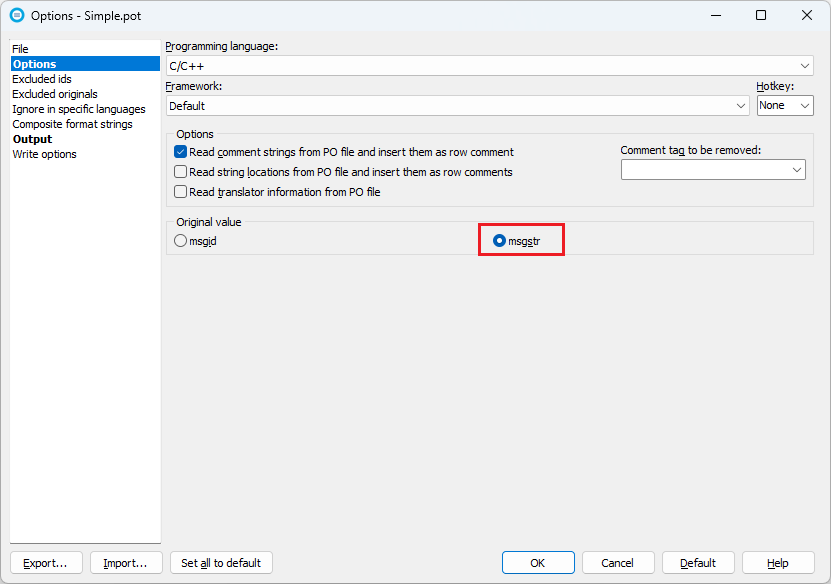Screen dimensions: 831x584
Task: Open the Hotkey dropdown
Action: point(800,105)
